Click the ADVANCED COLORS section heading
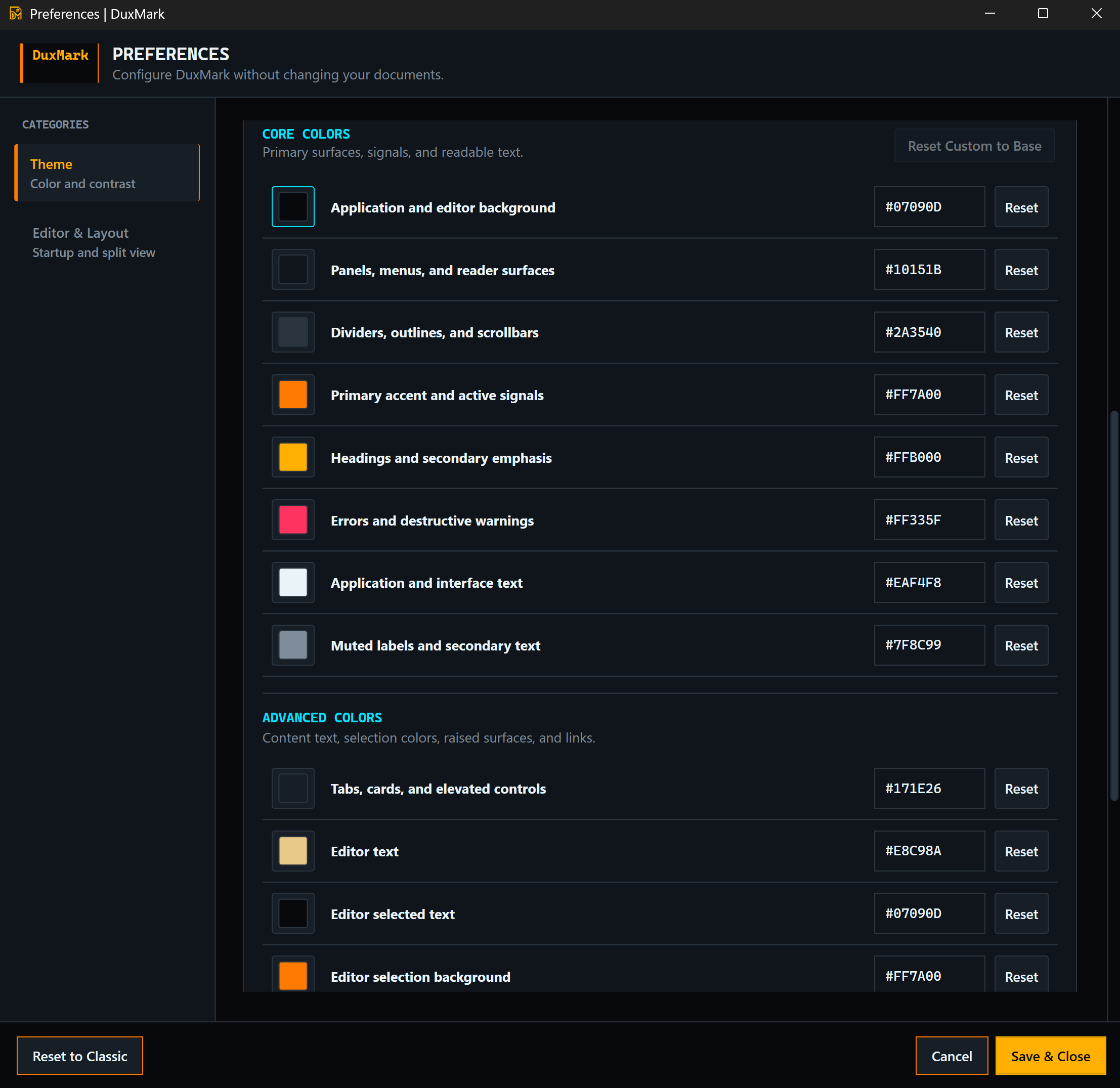The width and height of the screenshot is (1120, 1088). [x=322, y=718]
